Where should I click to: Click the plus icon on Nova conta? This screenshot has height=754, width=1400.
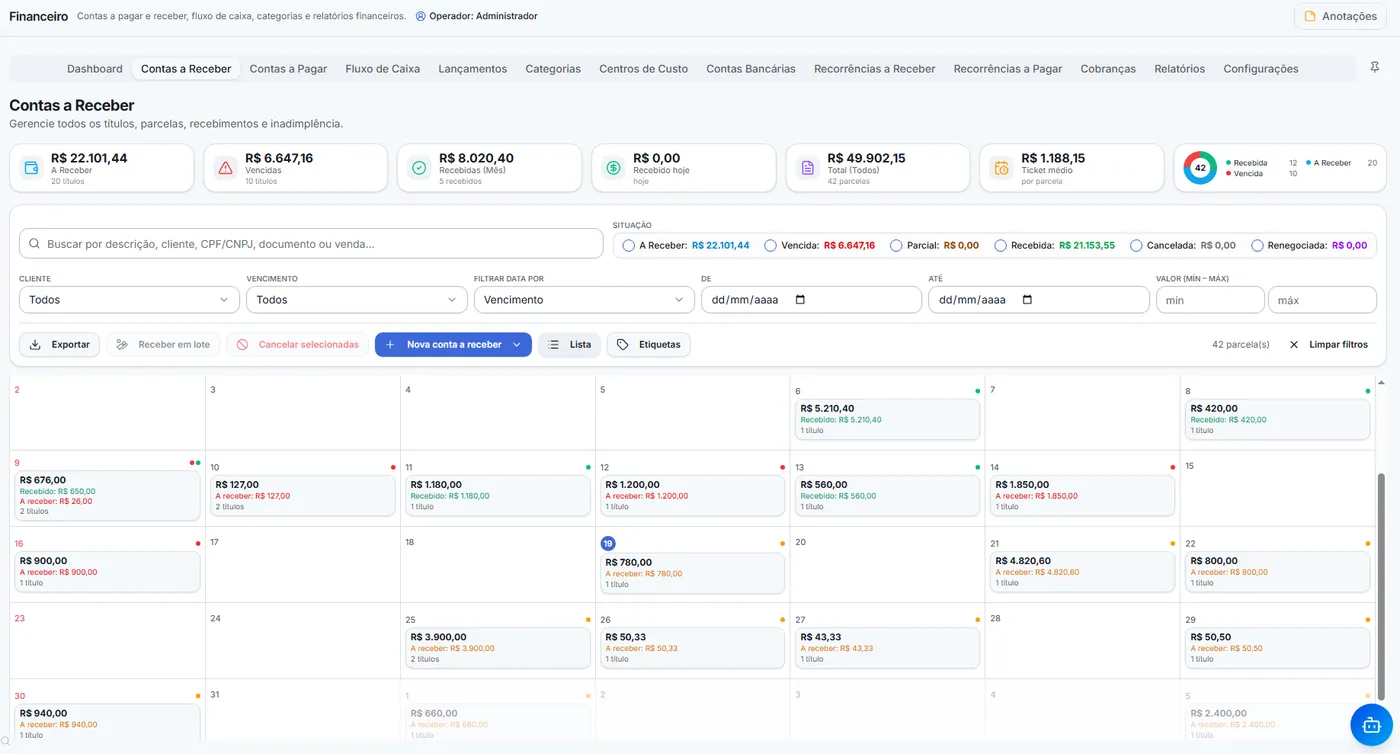tap(390, 345)
